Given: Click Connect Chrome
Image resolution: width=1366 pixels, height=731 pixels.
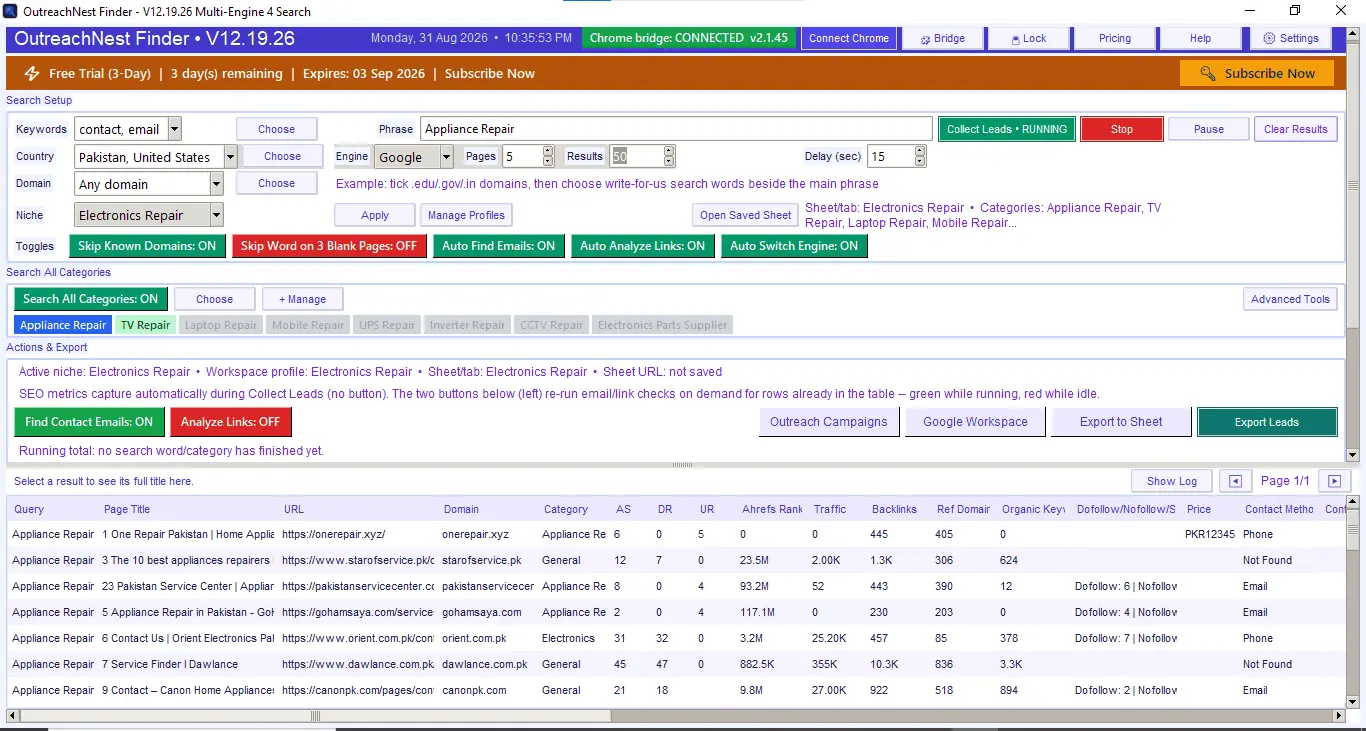Looking at the screenshot, I should tap(849, 39).
